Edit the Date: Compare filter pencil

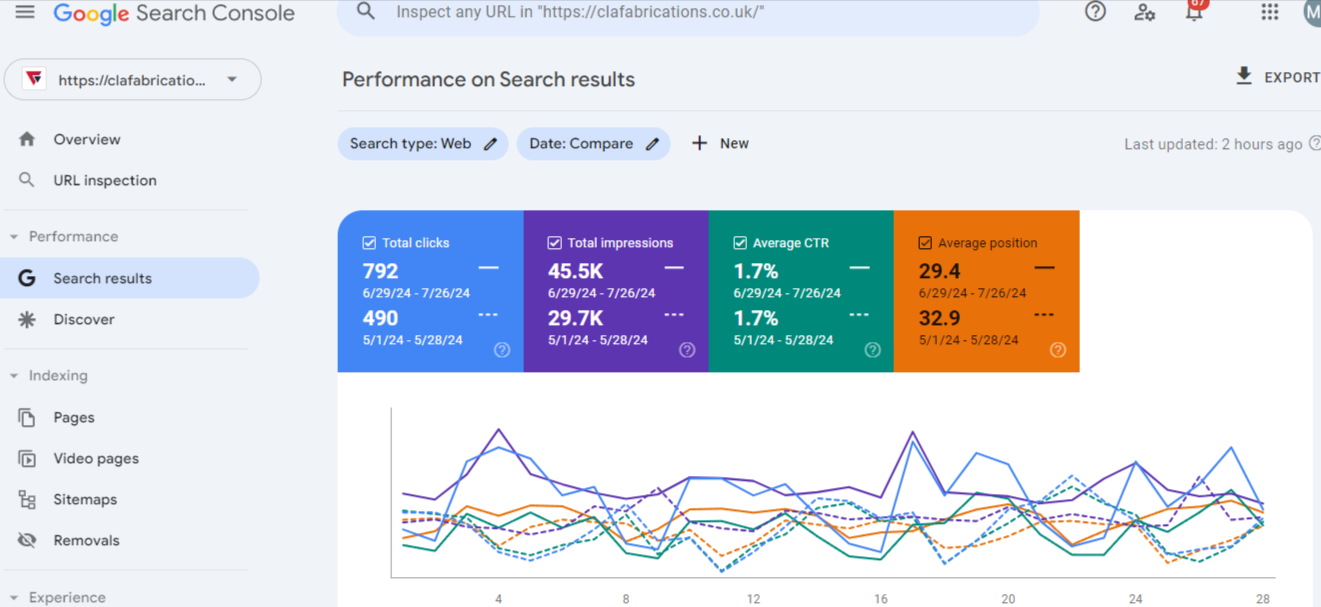coord(652,144)
